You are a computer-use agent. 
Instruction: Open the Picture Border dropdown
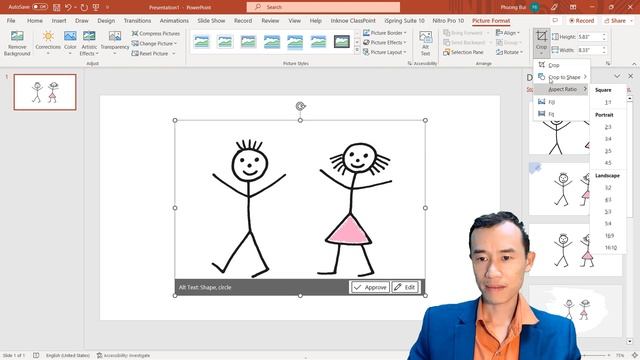384,33
